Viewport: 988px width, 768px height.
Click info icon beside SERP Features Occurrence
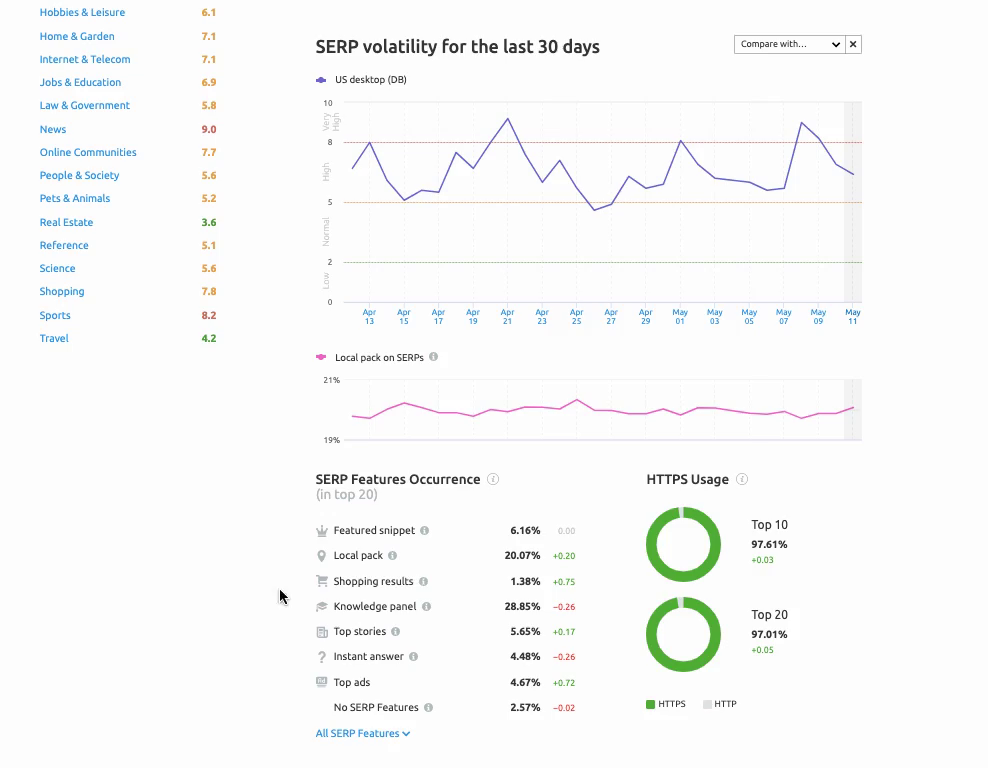[x=493, y=480]
